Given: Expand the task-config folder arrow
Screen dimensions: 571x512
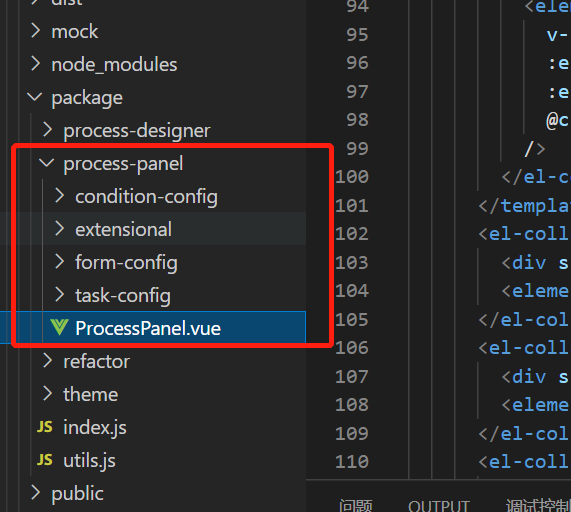Looking at the screenshot, I should coord(59,295).
